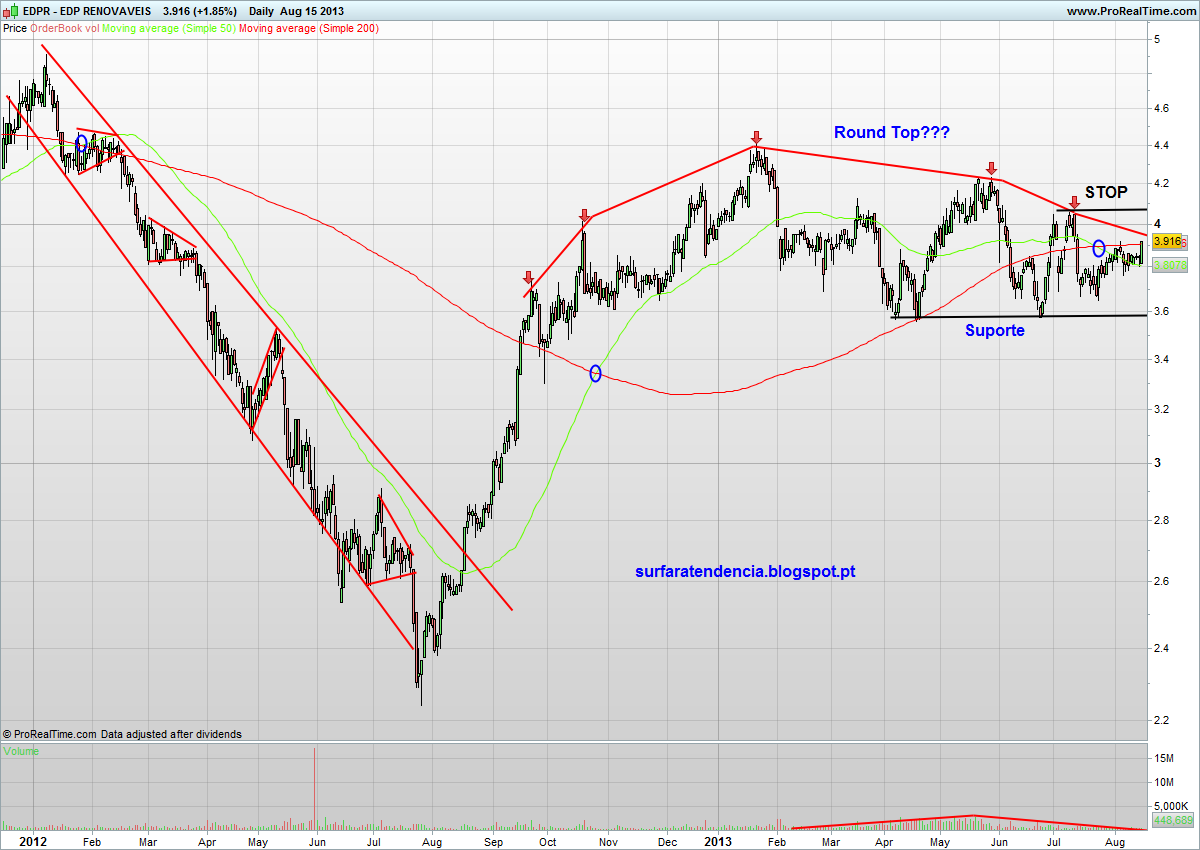This screenshot has height=850, width=1200.
Task: Click the candlestick chart icon beside EDPR
Action: (10, 11)
